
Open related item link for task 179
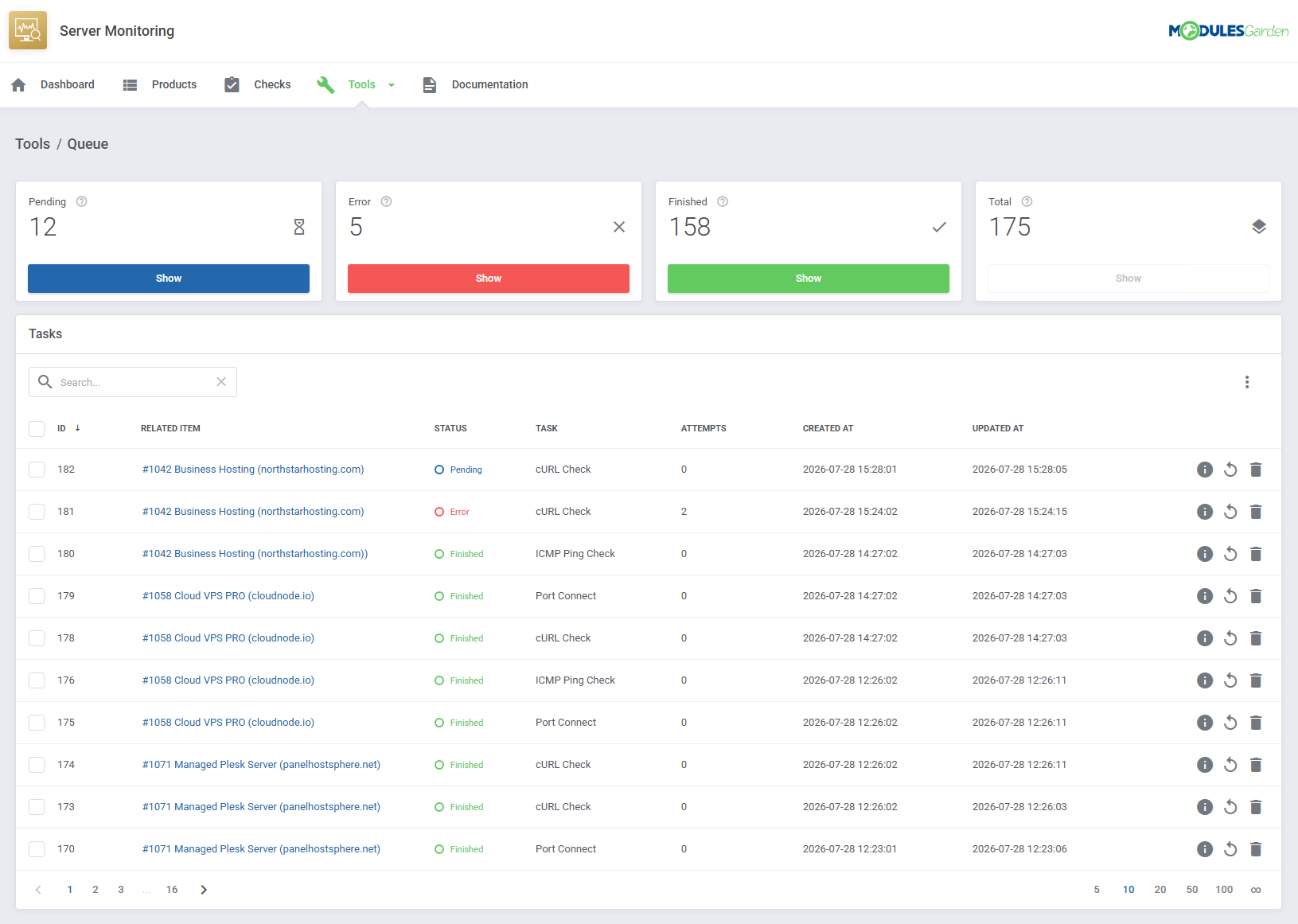tap(228, 596)
